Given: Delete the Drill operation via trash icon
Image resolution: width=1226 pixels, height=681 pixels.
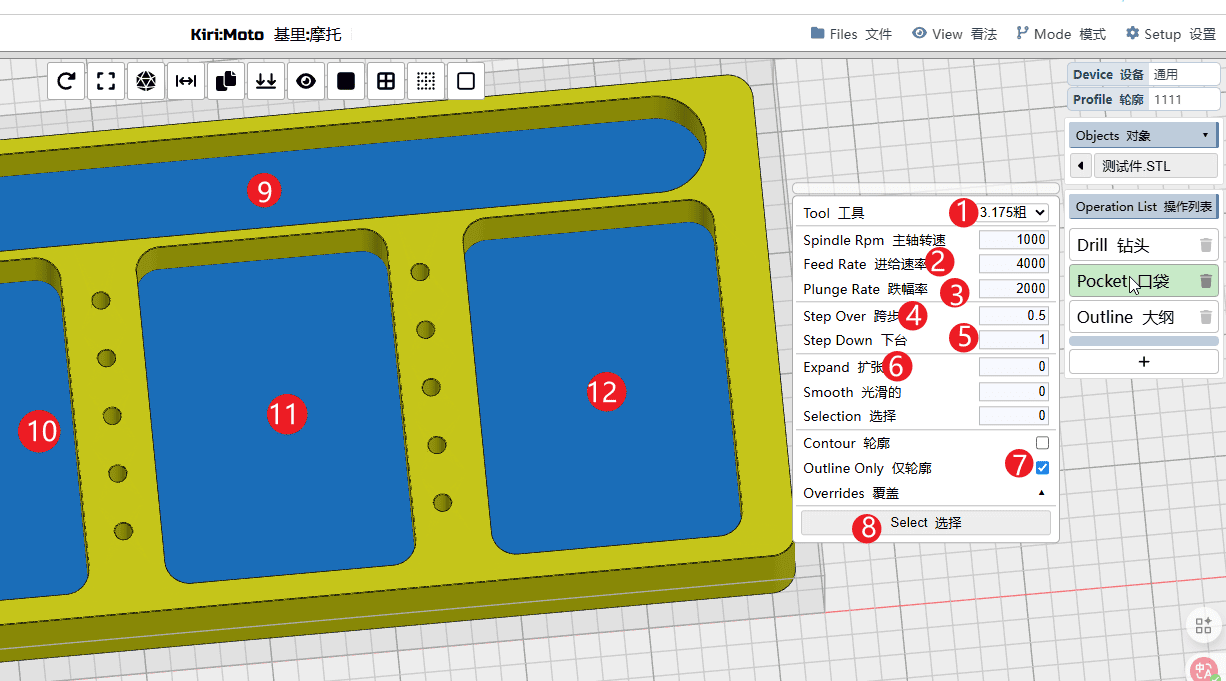Looking at the screenshot, I should pos(1206,245).
